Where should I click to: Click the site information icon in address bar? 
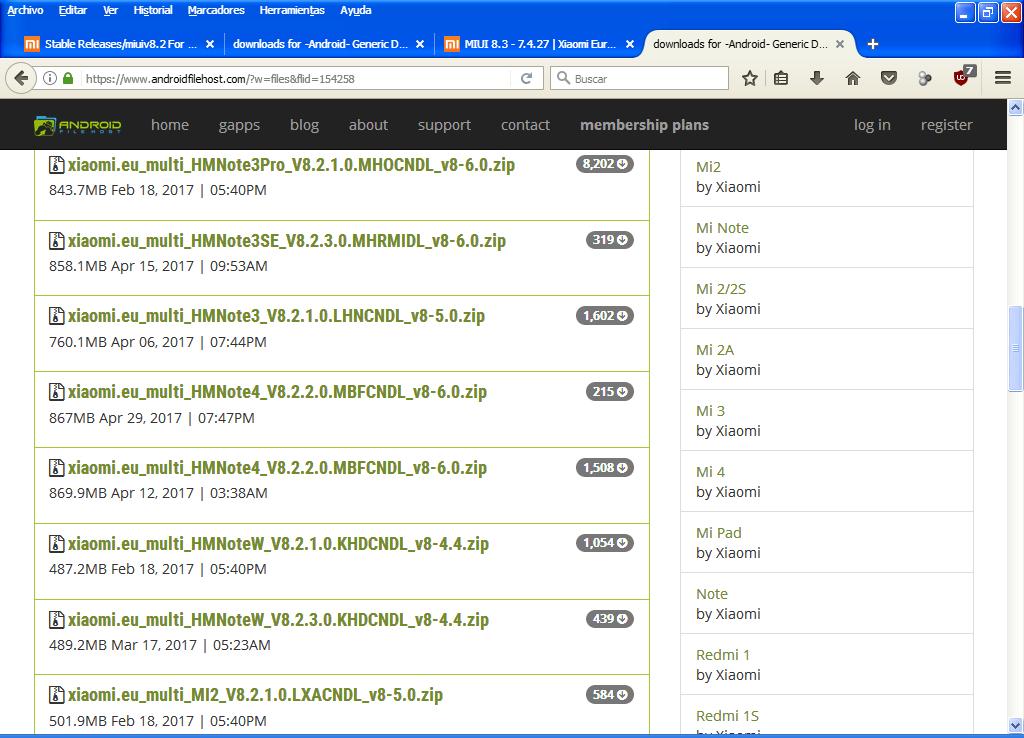click(x=50, y=78)
